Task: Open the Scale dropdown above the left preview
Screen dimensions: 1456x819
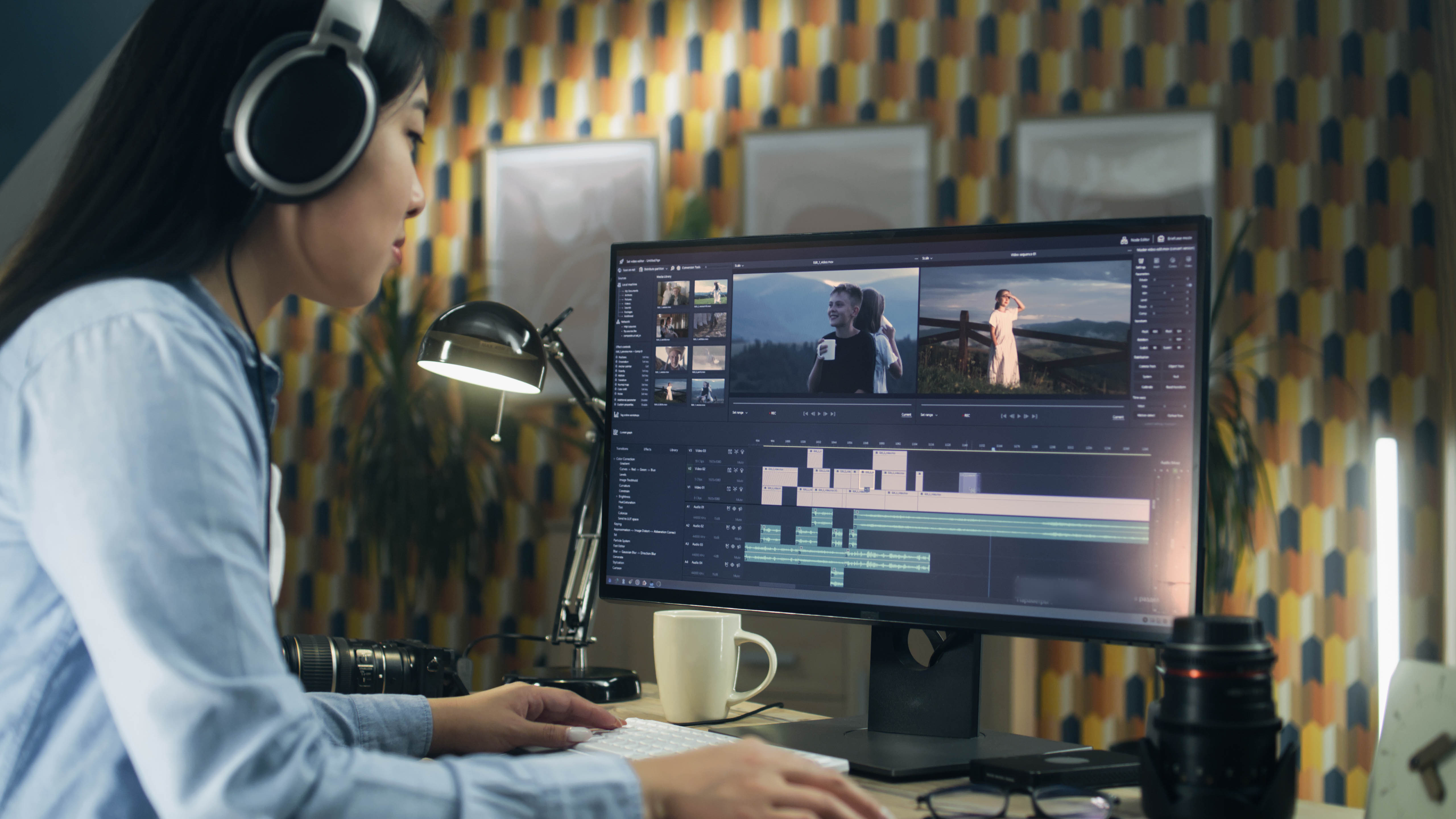Action: (739, 266)
